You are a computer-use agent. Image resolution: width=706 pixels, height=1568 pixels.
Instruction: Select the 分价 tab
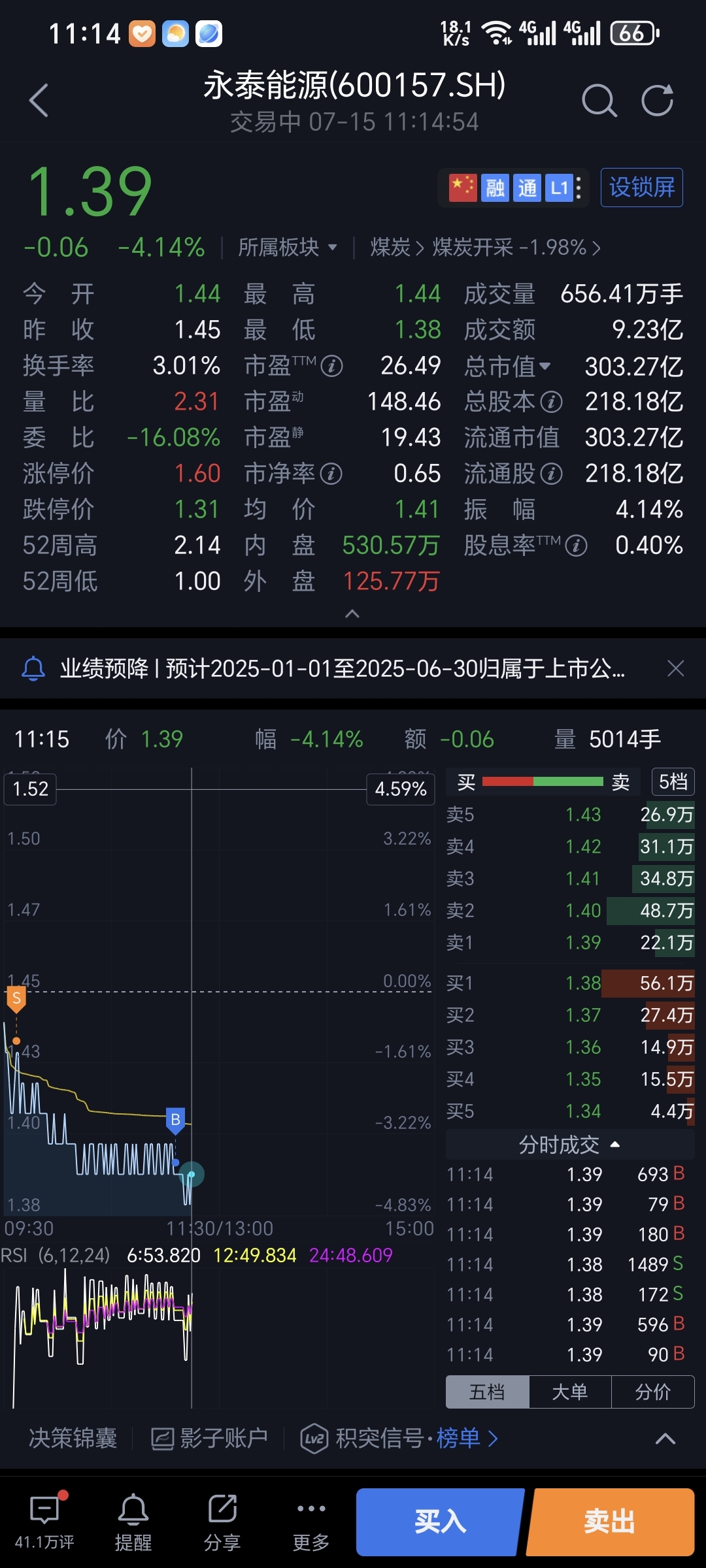[652, 1392]
